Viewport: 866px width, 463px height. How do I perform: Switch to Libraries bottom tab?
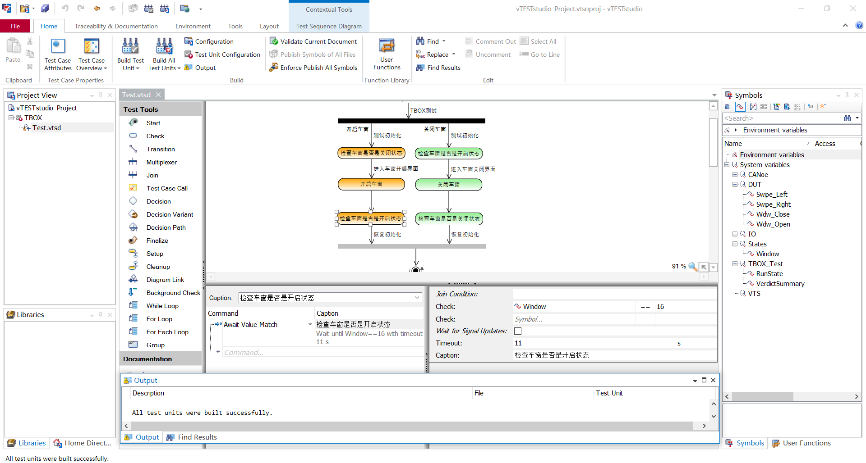point(27,443)
